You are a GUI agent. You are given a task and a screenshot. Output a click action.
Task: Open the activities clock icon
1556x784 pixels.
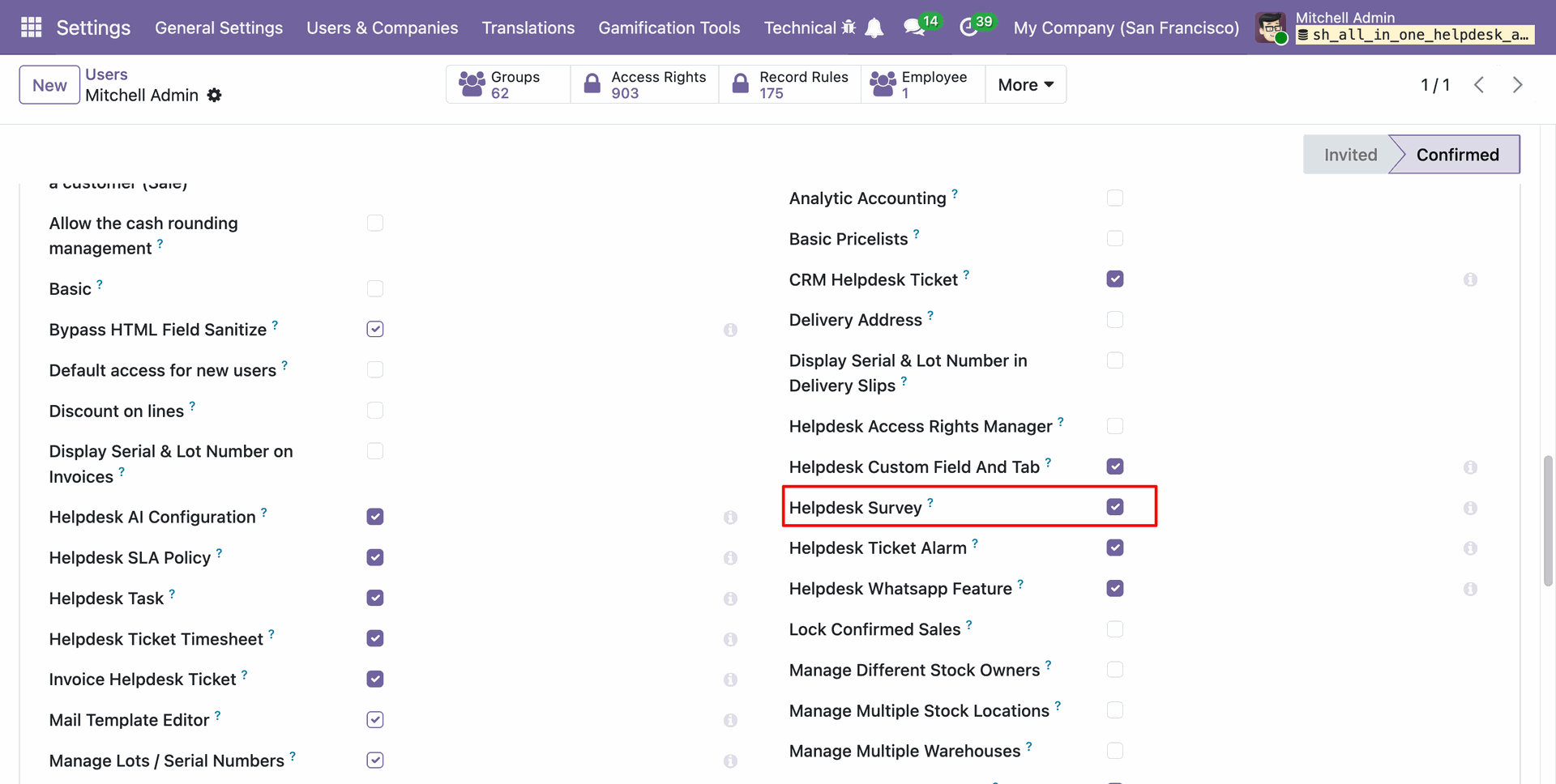tap(968, 28)
